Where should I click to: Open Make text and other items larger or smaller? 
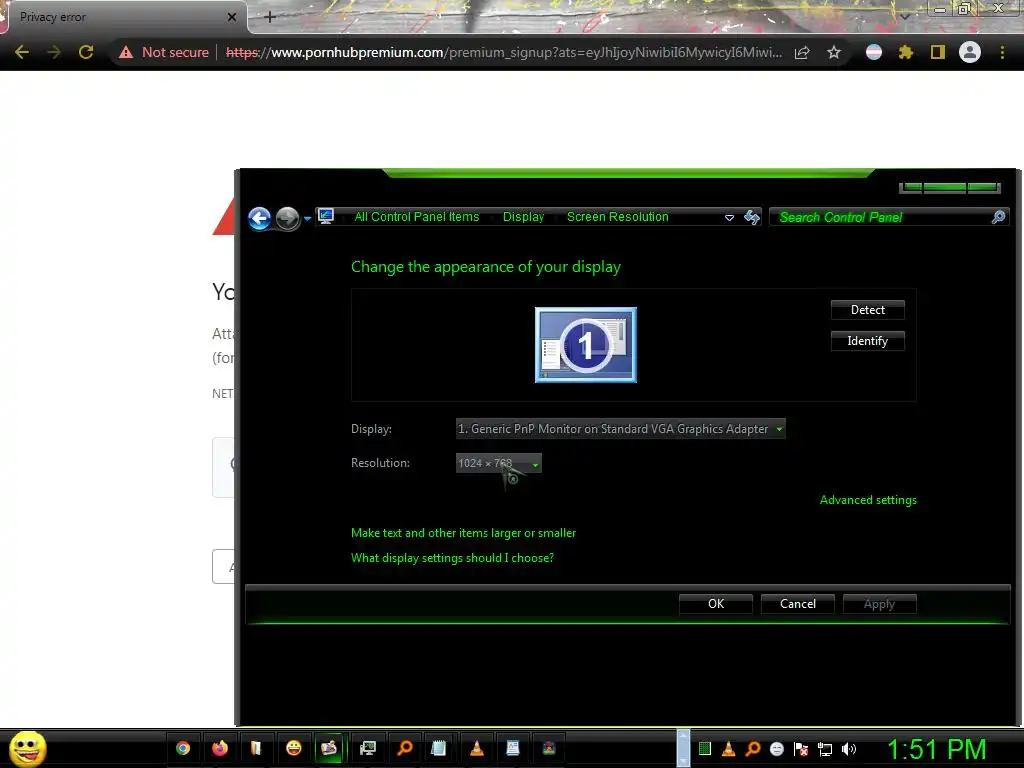pos(464,533)
